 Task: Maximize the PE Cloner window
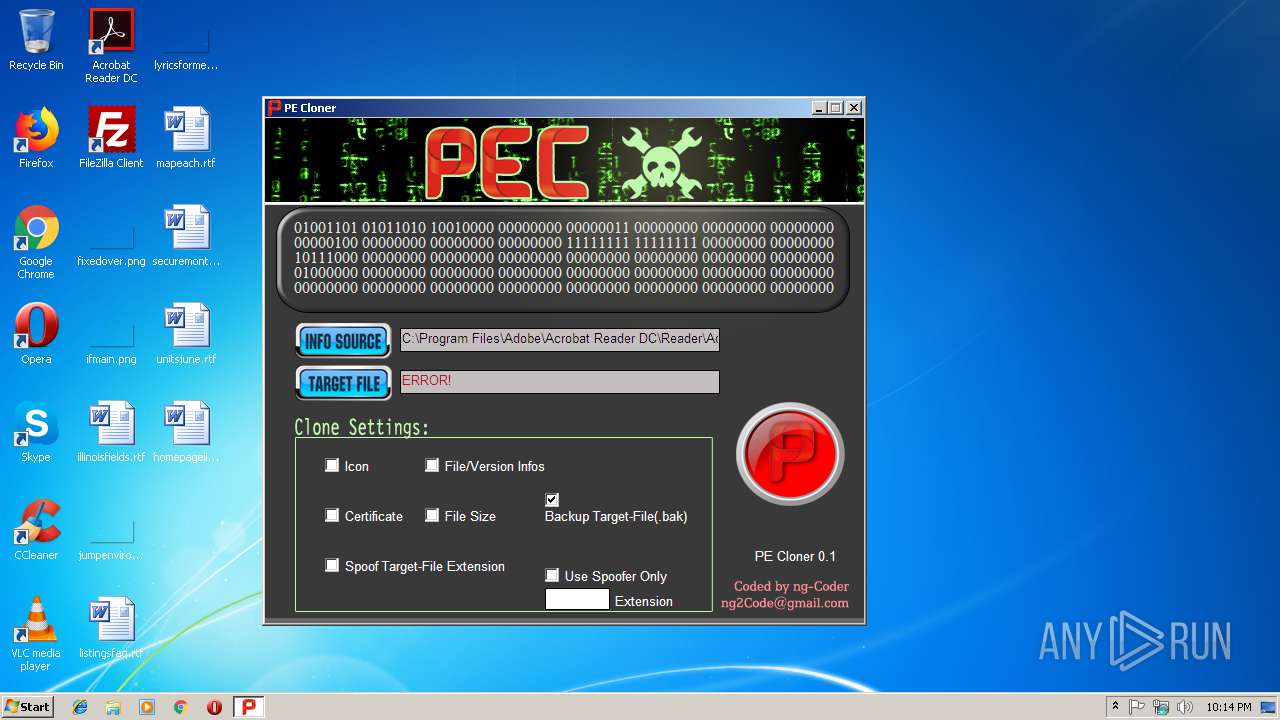coord(836,107)
